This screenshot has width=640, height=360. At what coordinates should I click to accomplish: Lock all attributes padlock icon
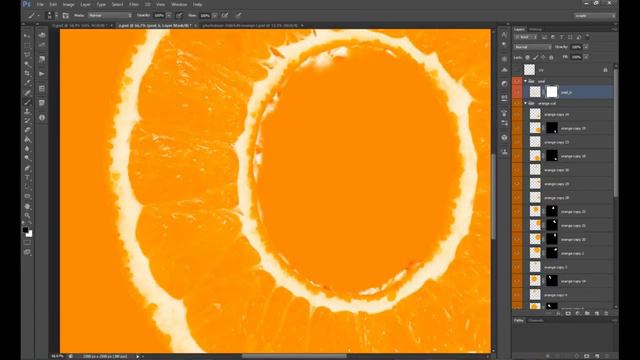tap(551, 58)
